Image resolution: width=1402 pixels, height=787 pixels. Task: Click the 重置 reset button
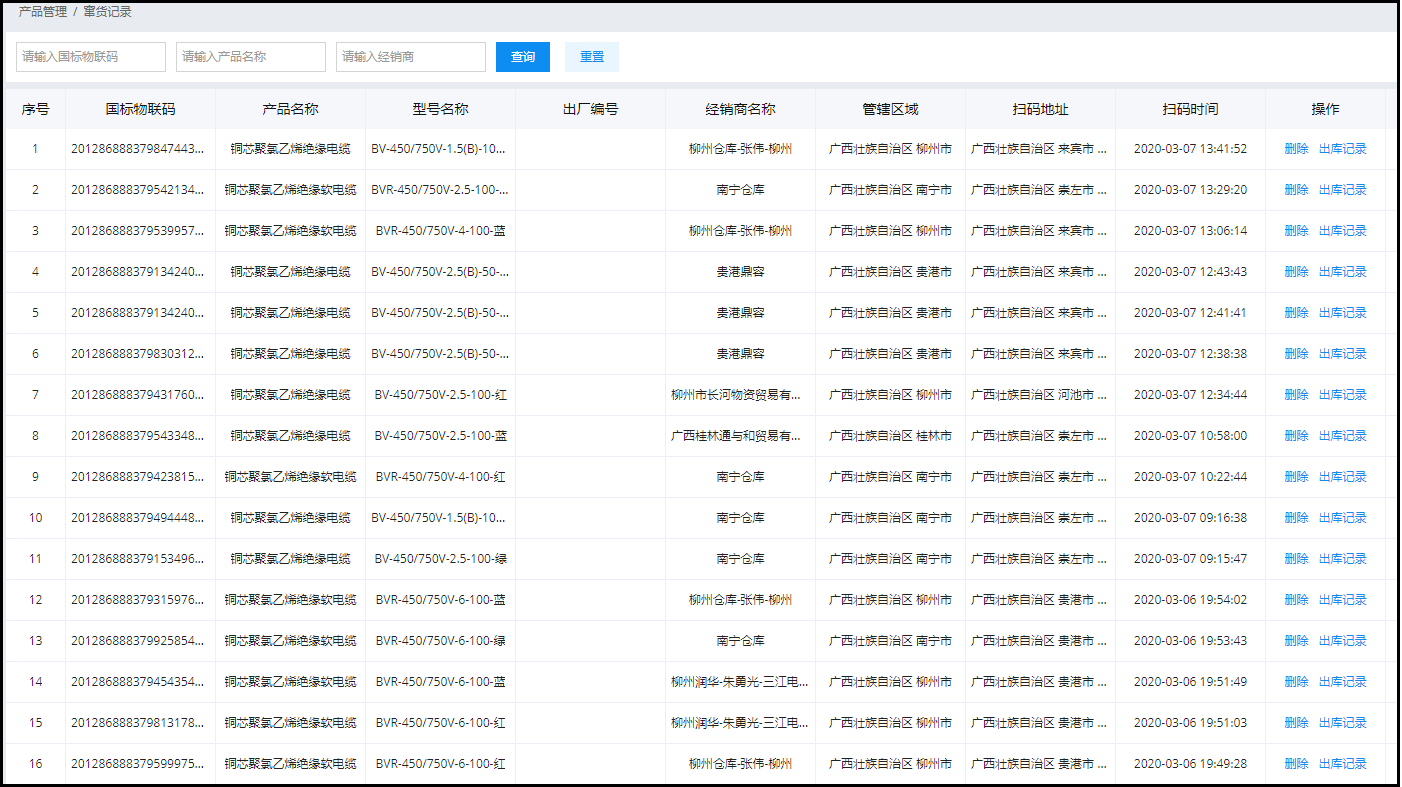click(591, 57)
